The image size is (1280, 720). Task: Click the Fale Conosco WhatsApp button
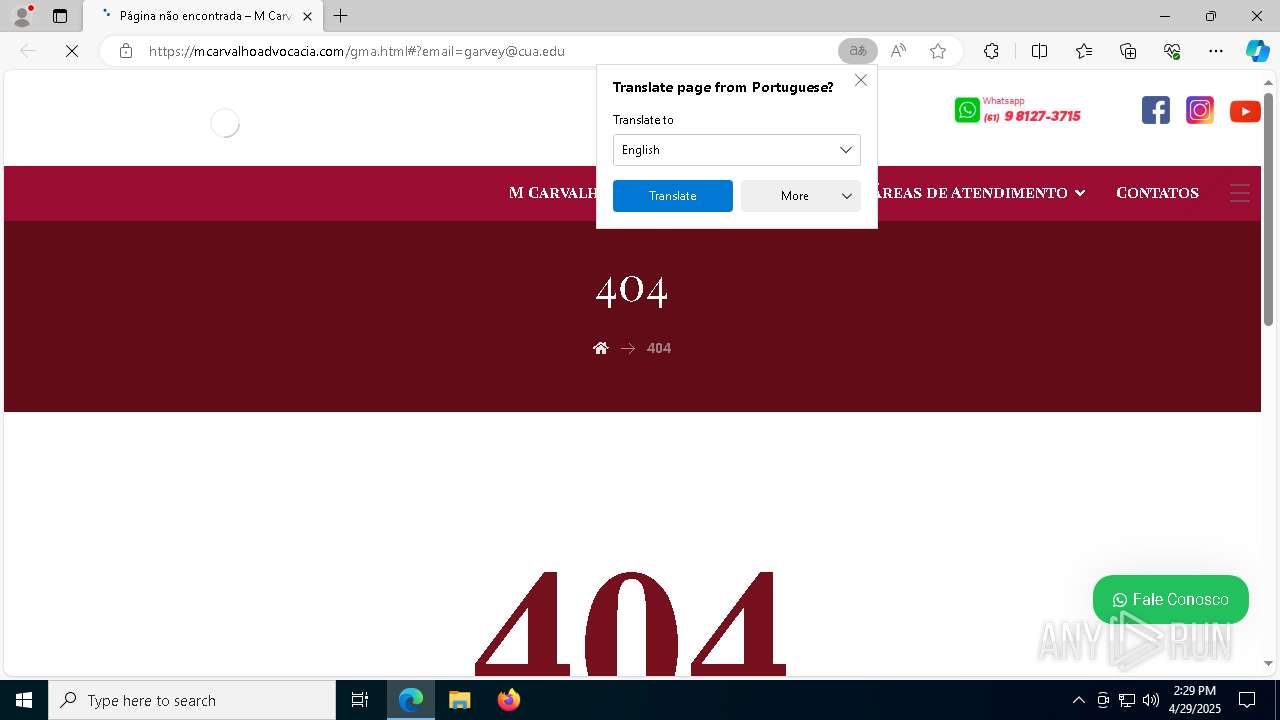(x=1171, y=600)
